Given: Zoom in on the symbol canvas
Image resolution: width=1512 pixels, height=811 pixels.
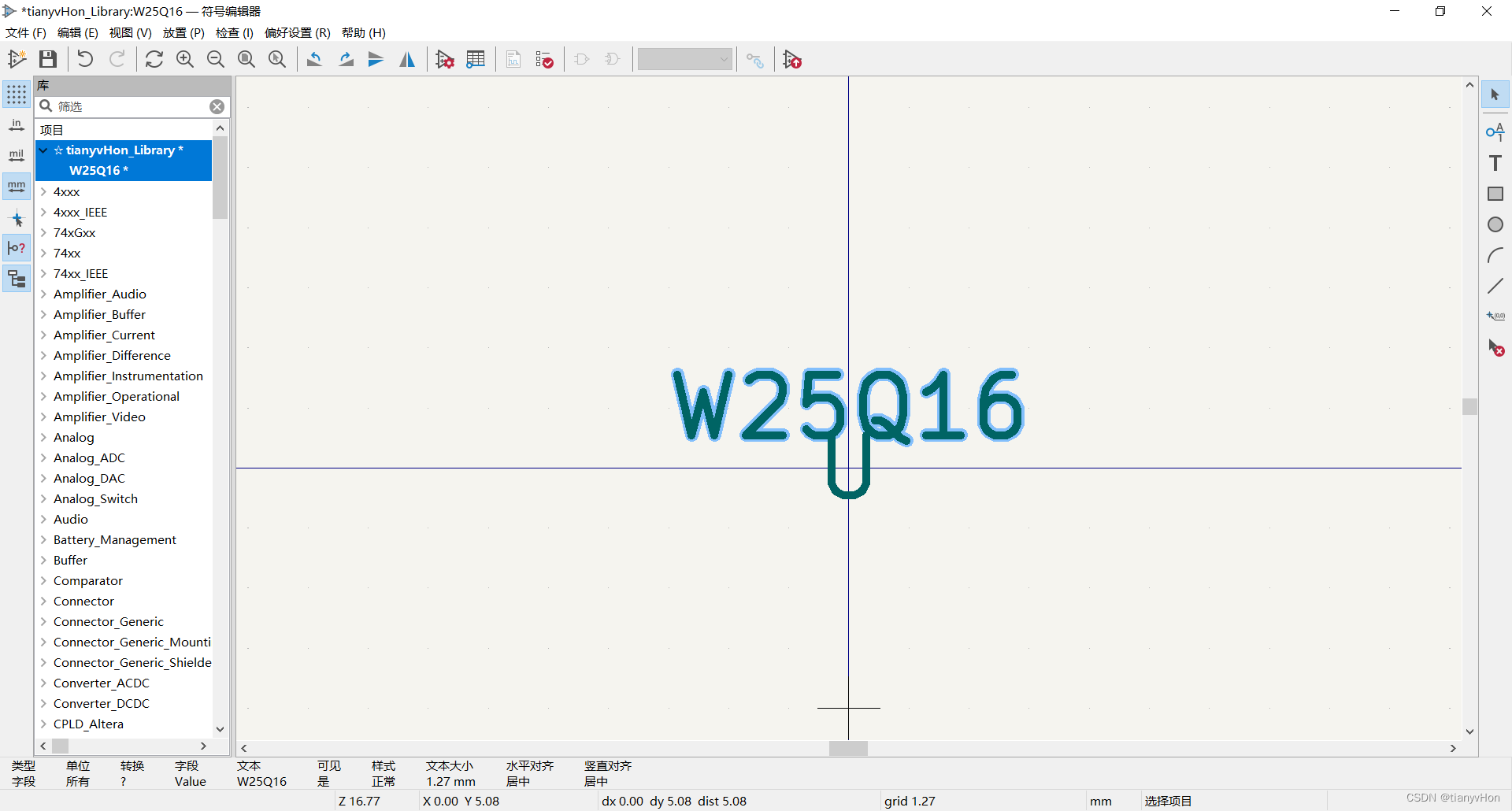Looking at the screenshot, I should tap(185, 59).
